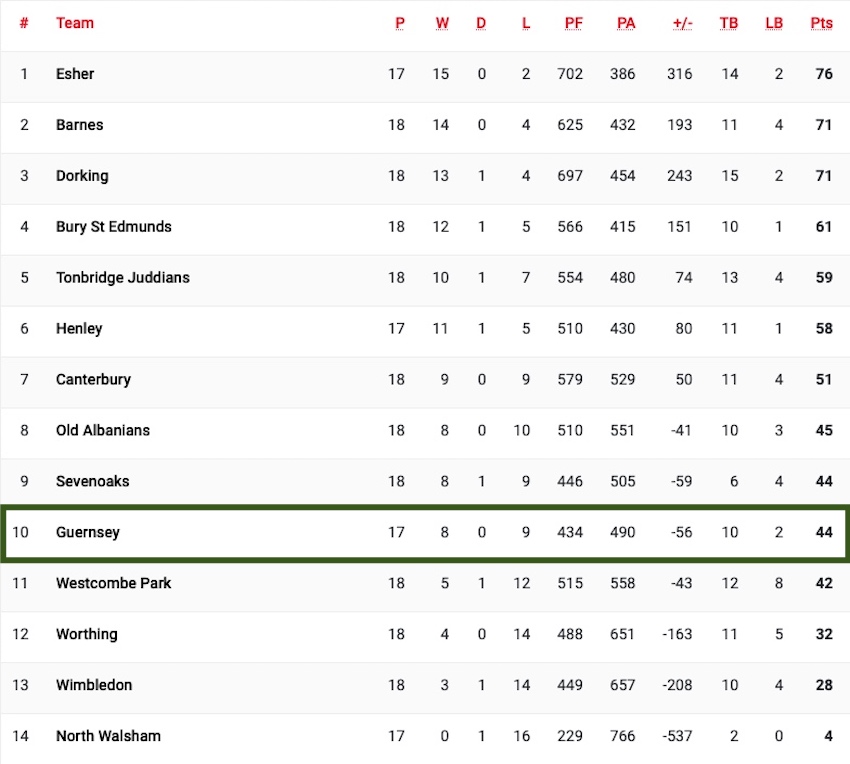Screen dimensions: 850x764
Task: Click the TB column header
Action: click(x=729, y=23)
